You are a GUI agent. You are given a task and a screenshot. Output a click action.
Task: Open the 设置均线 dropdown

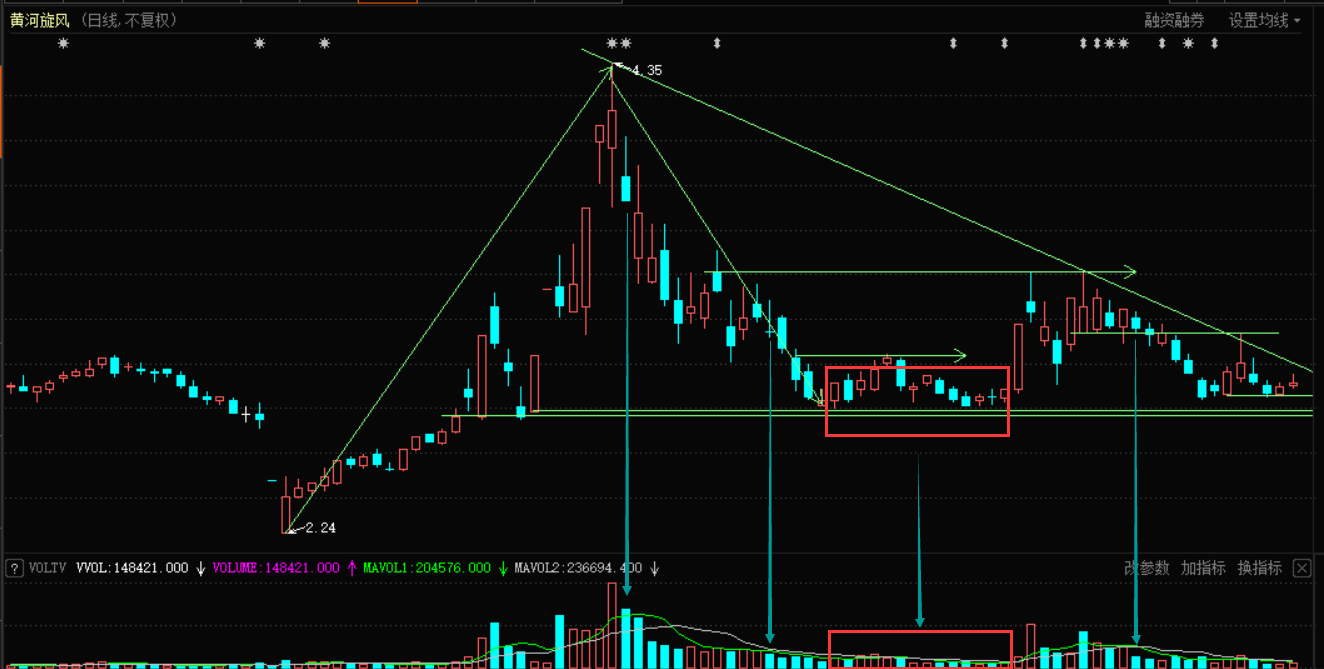click(x=1264, y=20)
